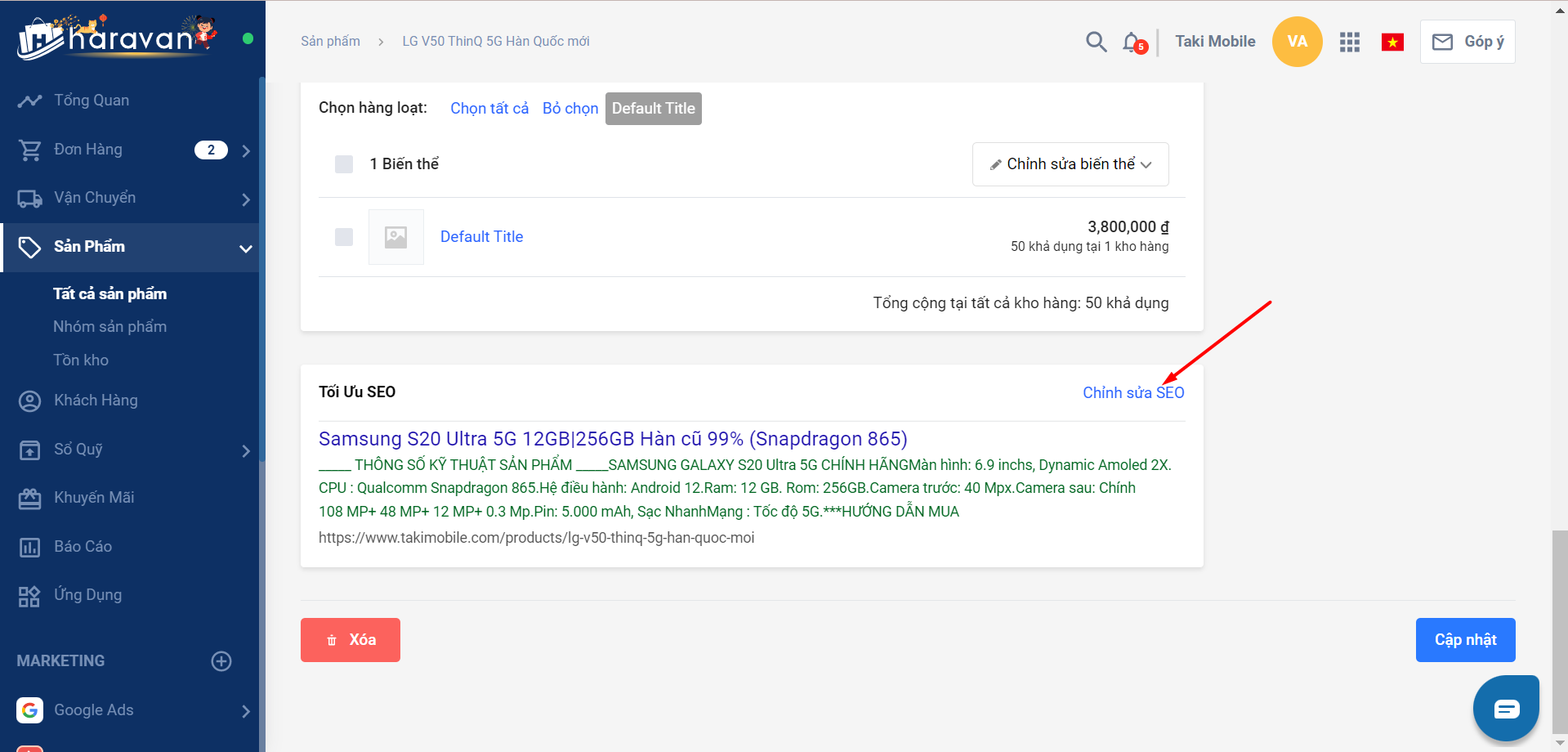Select the Default Title bulk tag

click(654, 109)
